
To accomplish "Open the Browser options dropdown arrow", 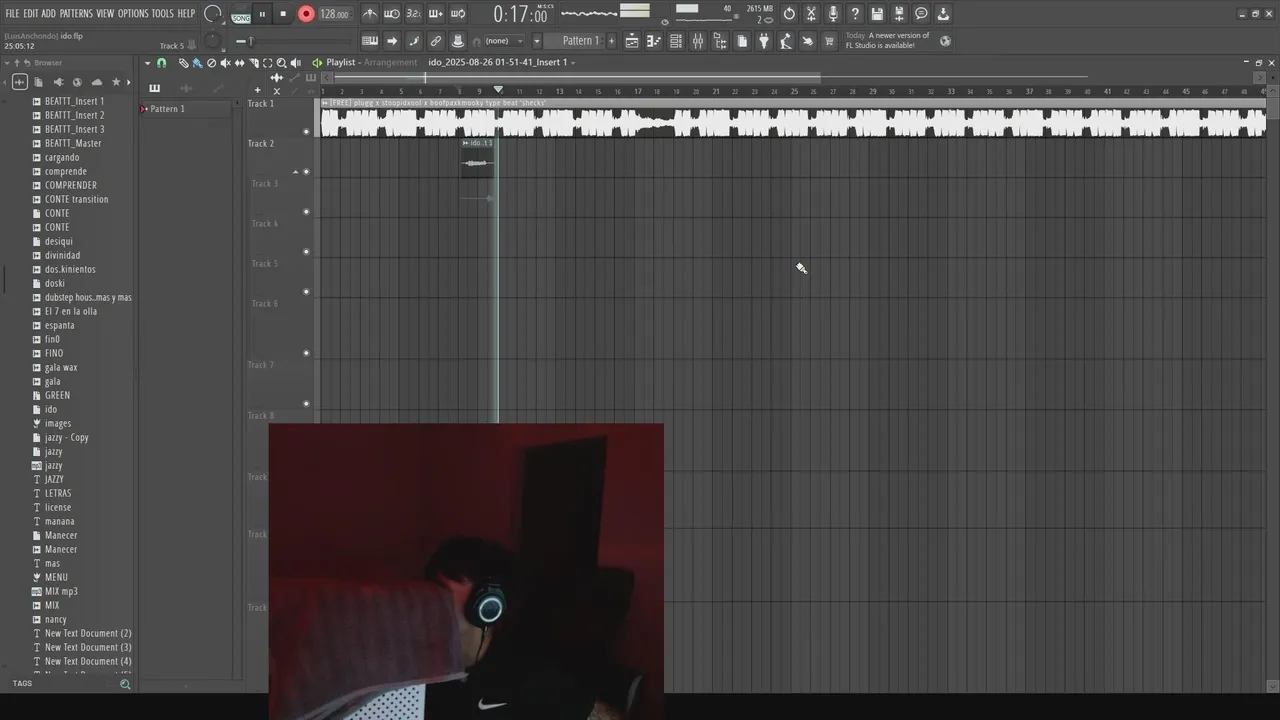I will tap(7, 63).
